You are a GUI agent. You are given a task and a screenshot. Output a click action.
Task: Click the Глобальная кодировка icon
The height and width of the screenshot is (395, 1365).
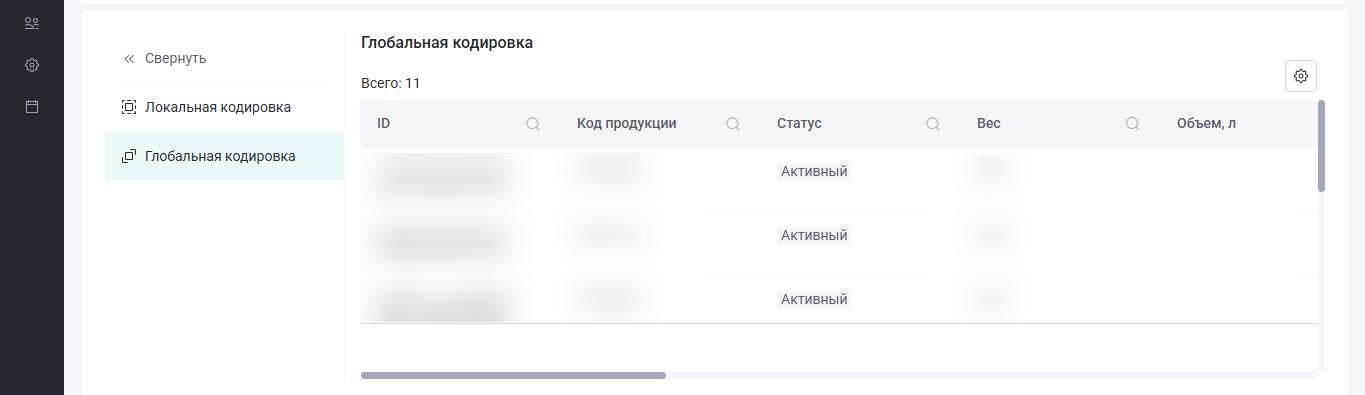click(129, 156)
